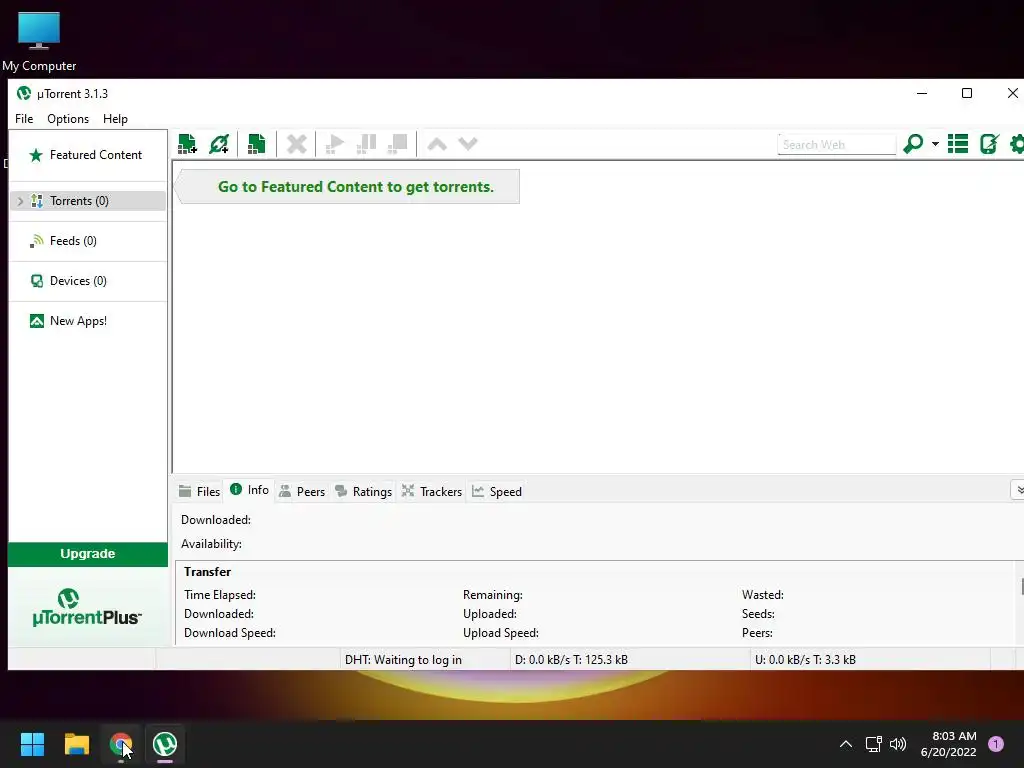Open the Windows Start menu
Screen dimensions: 1024x768
32,744
